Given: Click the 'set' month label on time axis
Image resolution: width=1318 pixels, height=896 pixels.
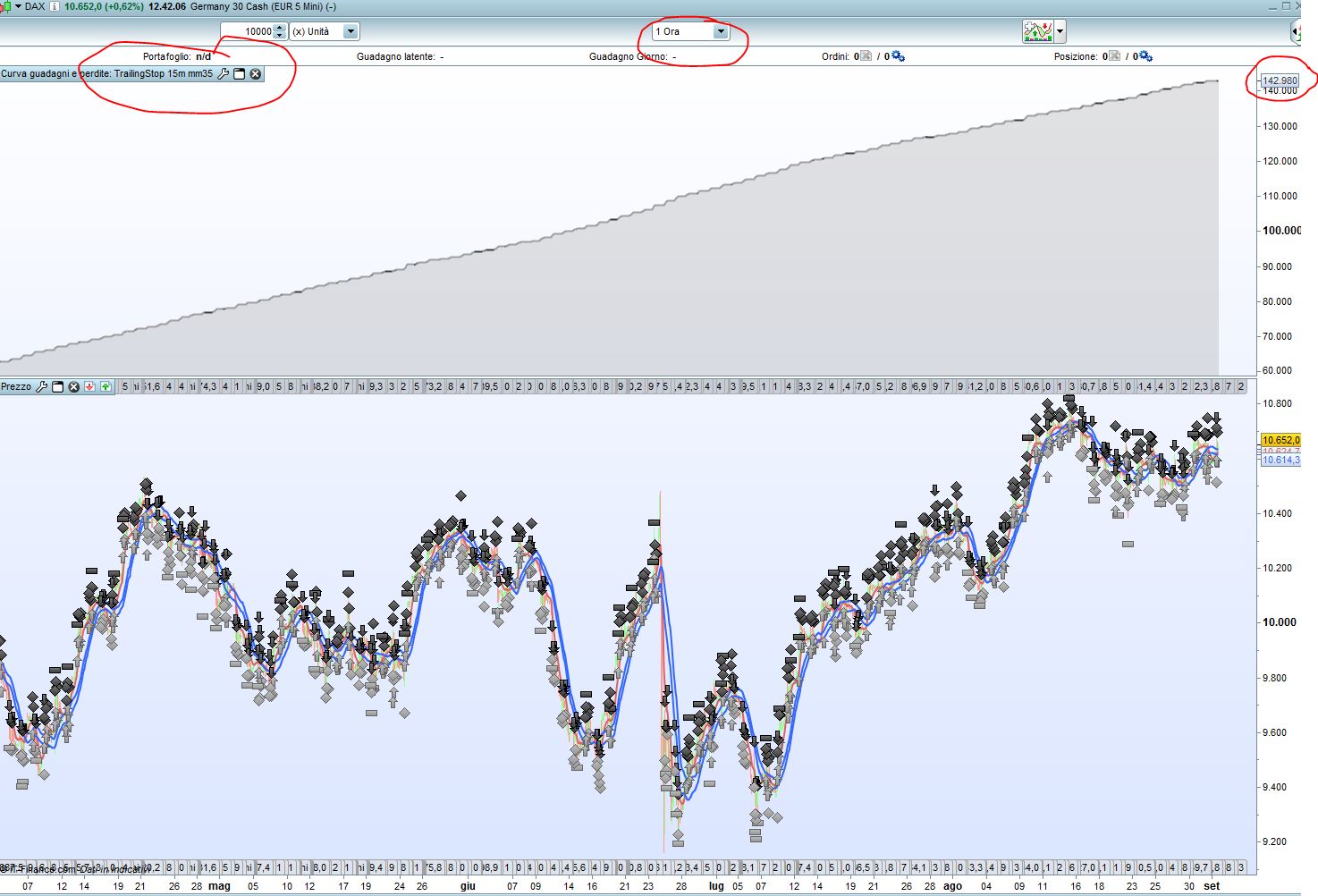Looking at the screenshot, I should [1212, 886].
